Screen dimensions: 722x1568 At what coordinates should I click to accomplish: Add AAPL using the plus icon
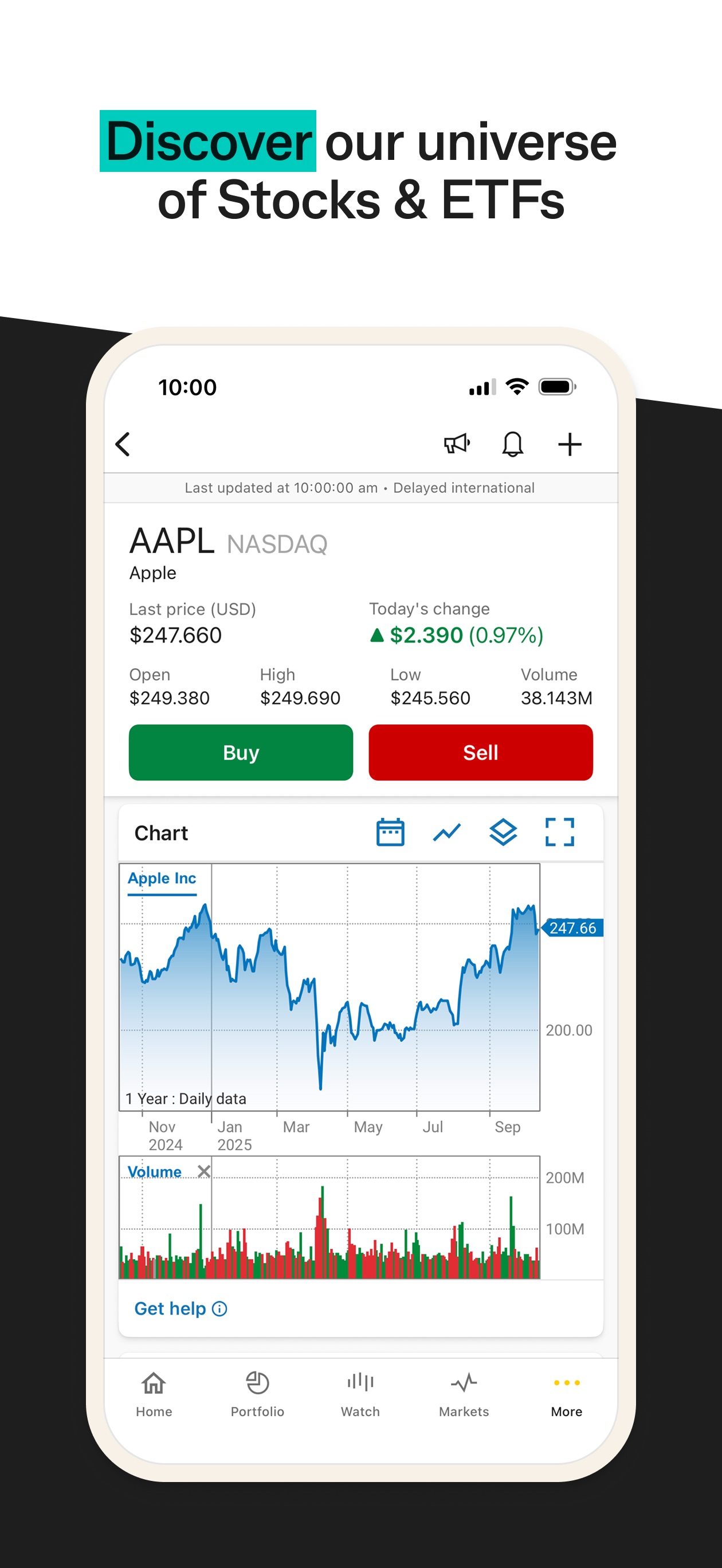pyautogui.click(x=570, y=444)
